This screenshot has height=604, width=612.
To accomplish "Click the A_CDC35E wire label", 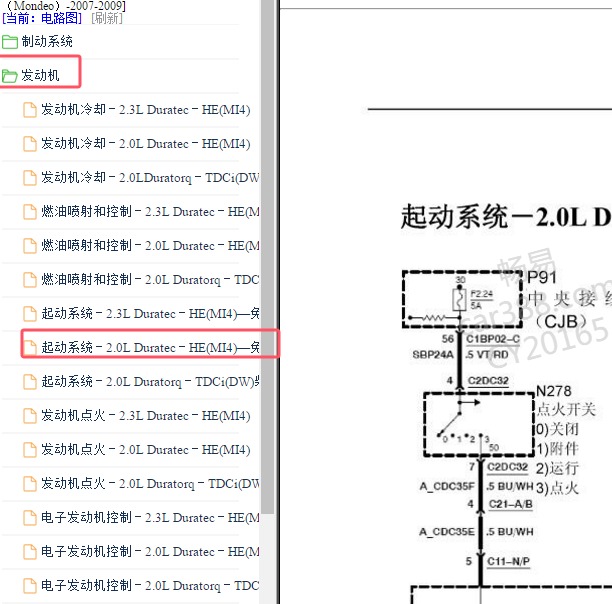I will pyautogui.click(x=447, y=531).
